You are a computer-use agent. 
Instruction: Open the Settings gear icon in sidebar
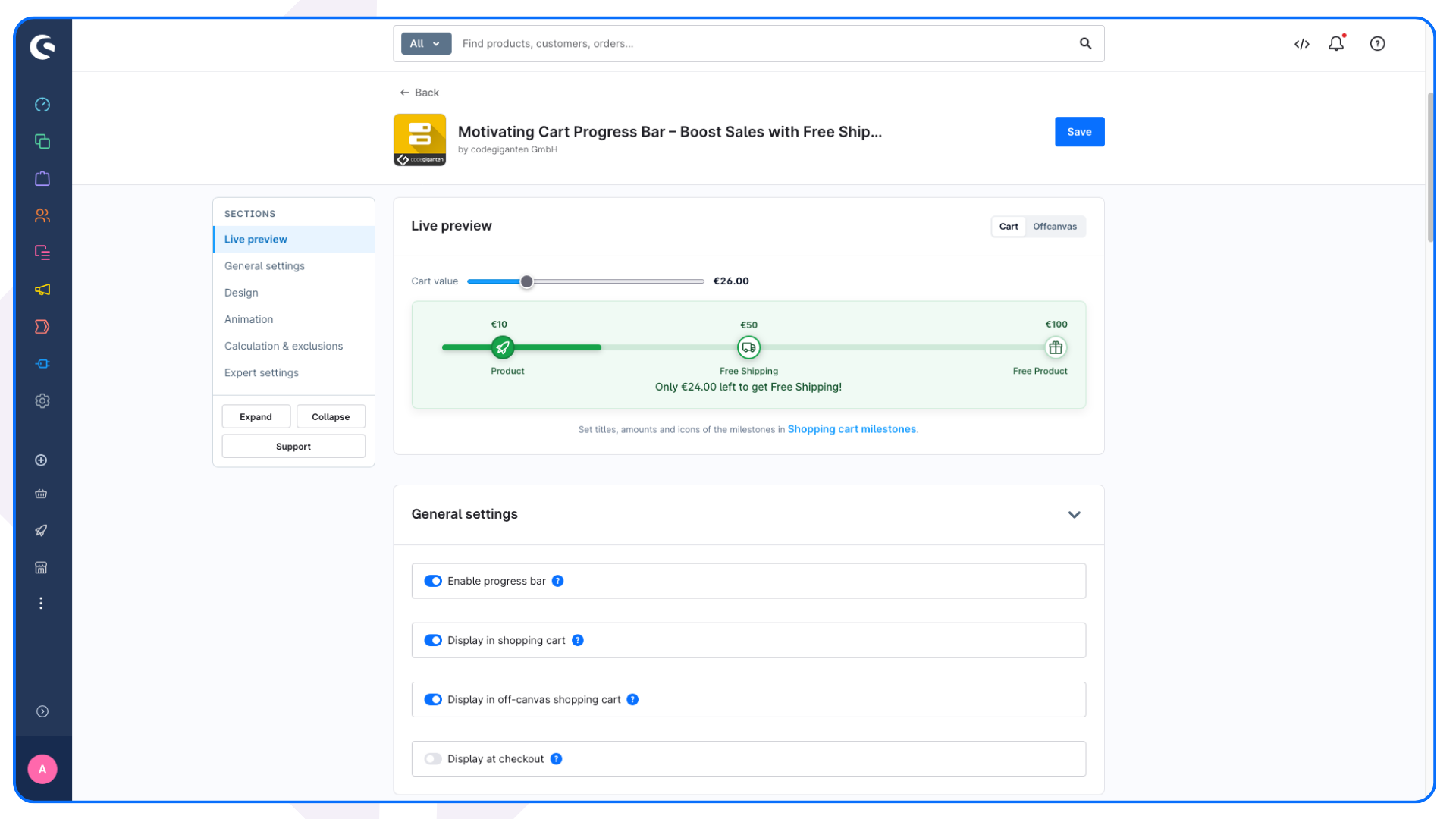42,401
